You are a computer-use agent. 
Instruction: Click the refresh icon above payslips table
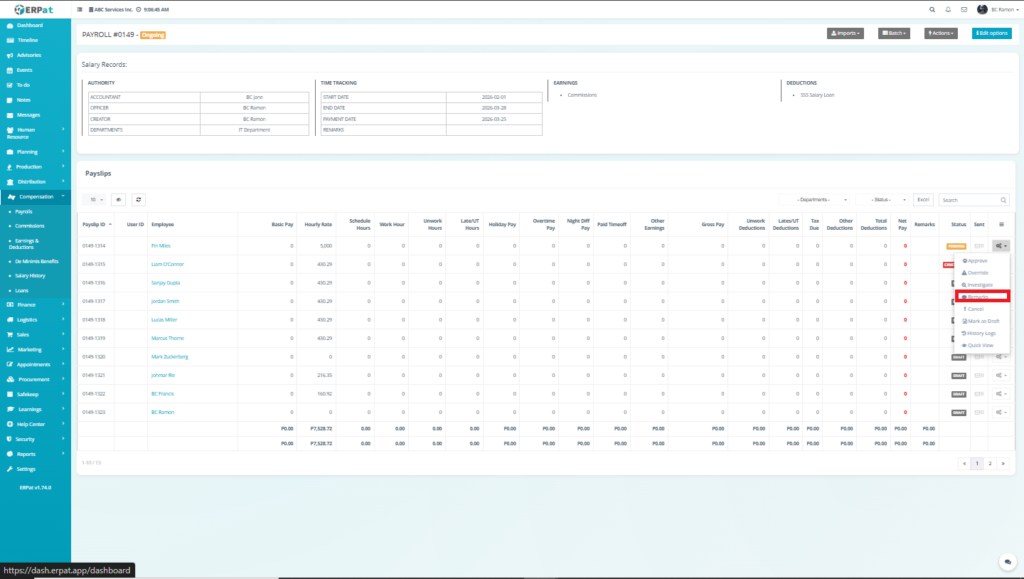click(139, 200)
